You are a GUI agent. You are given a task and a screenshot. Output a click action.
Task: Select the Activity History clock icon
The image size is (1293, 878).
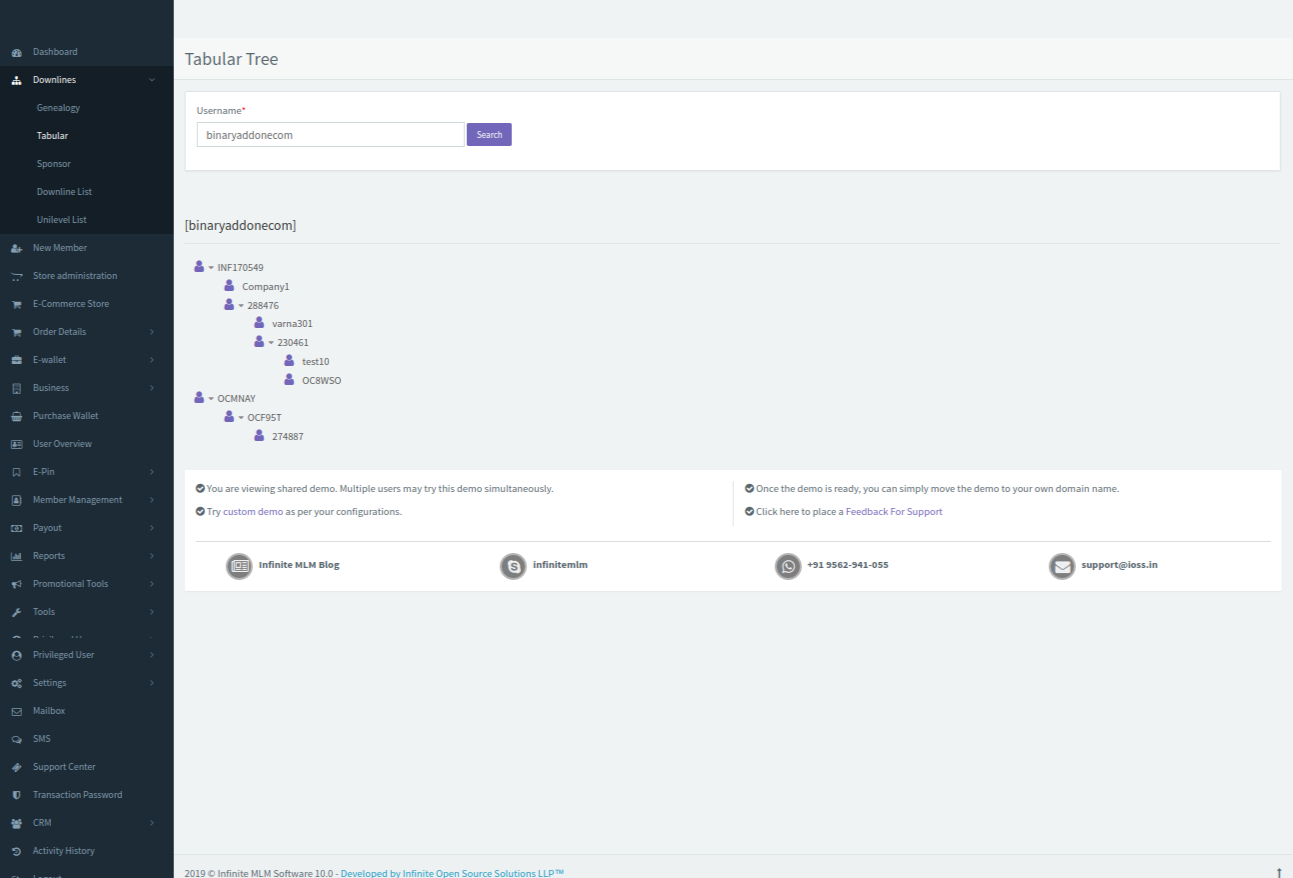(15, 850)
